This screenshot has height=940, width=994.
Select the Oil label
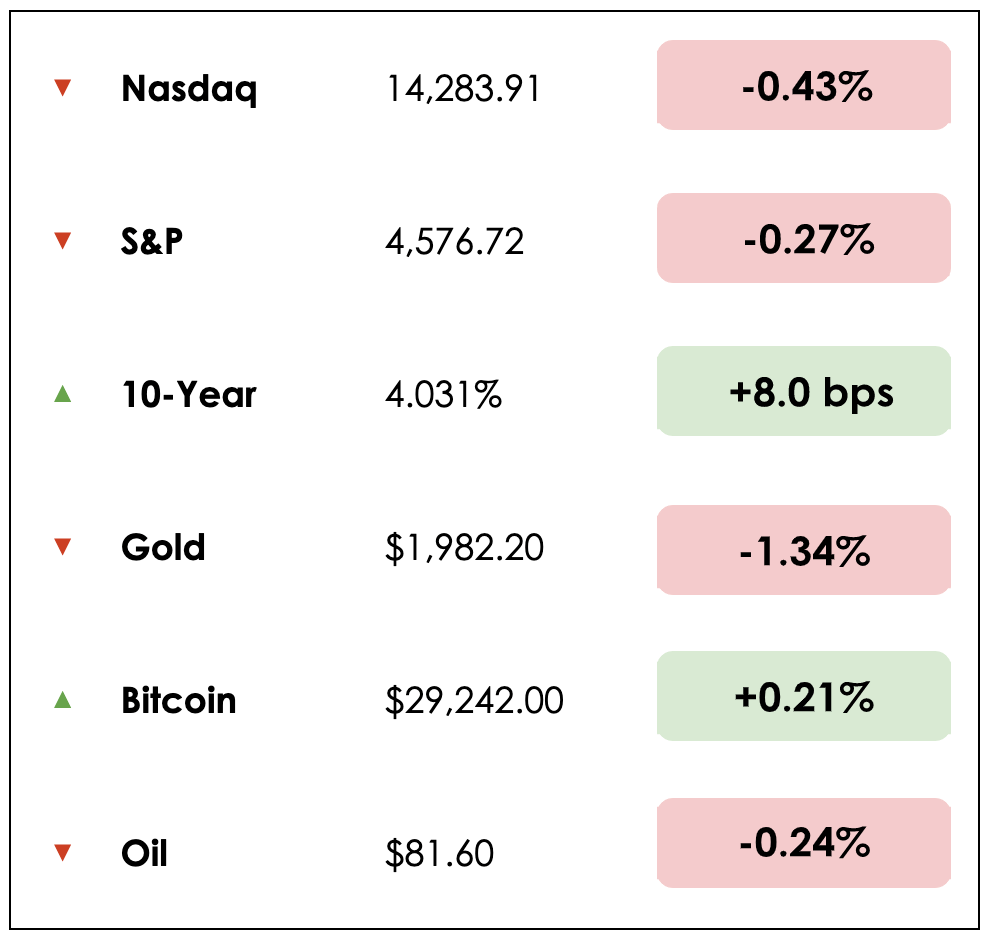coord(144,853)
